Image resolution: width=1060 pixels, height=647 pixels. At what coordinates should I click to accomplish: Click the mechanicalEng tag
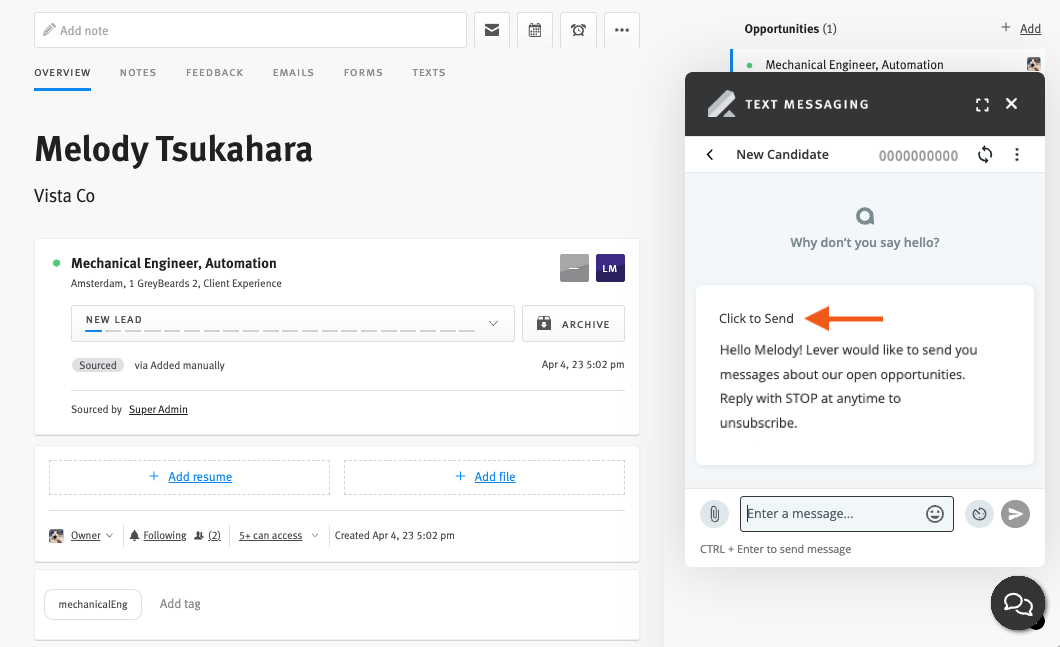pos(93,604)
